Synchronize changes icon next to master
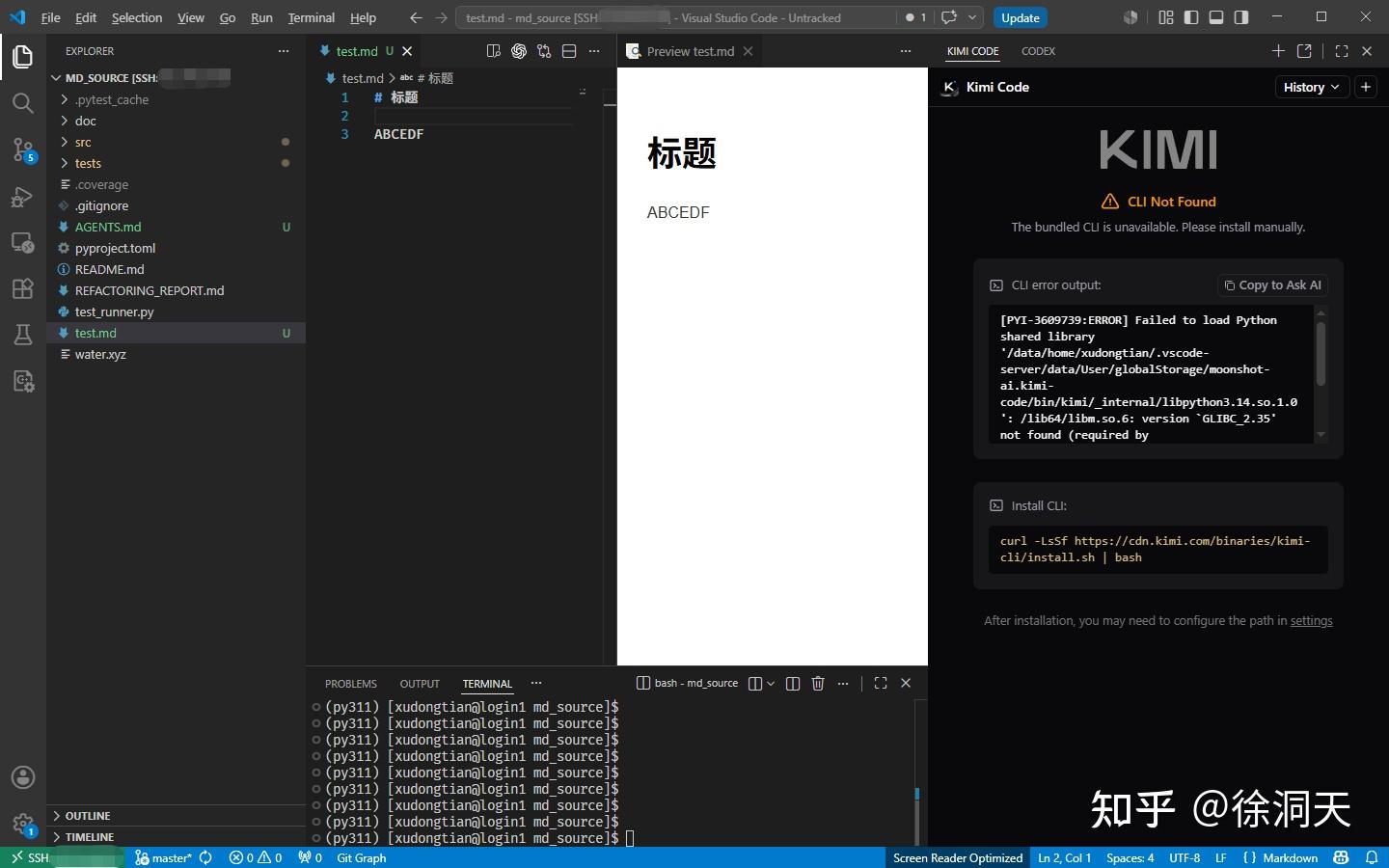This screenshot has width=1389, height=868. pyautogui.click(x=205, y=857)
